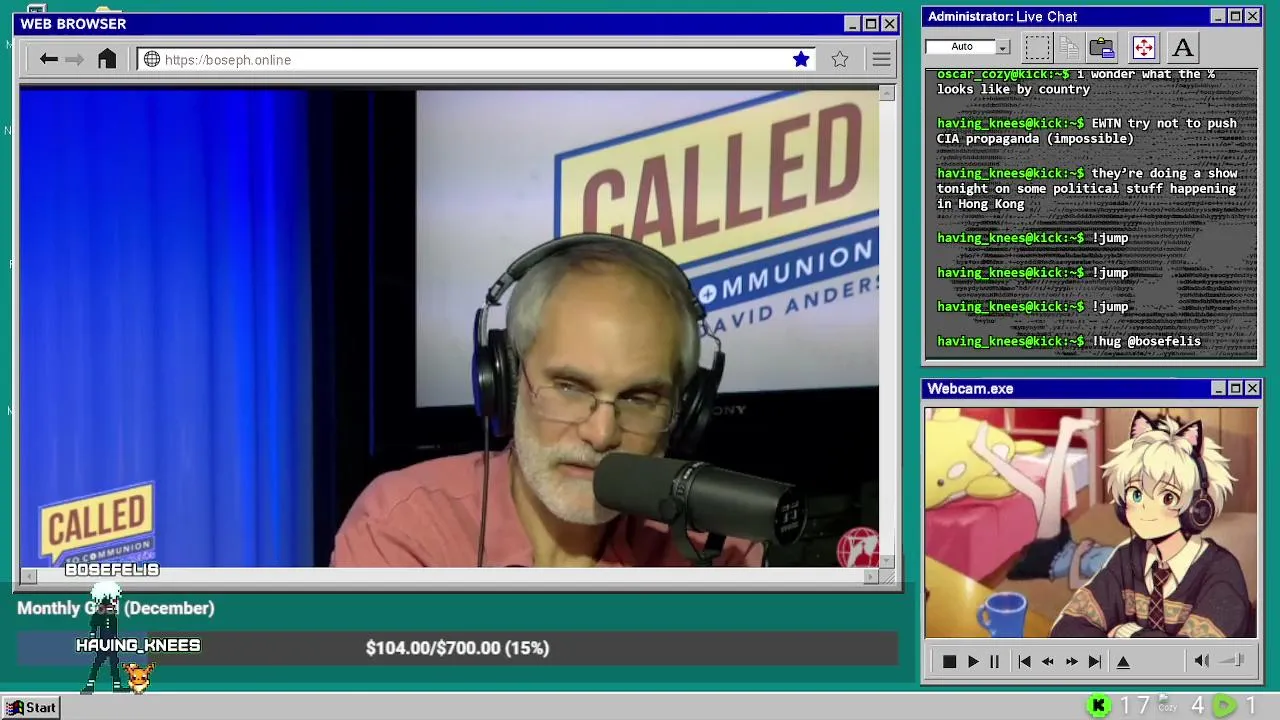The image size is (1280, 720).
Task: Click 'EWTN try not to push' chat message
Action: pyautogui.click(x=1086, y=131)
